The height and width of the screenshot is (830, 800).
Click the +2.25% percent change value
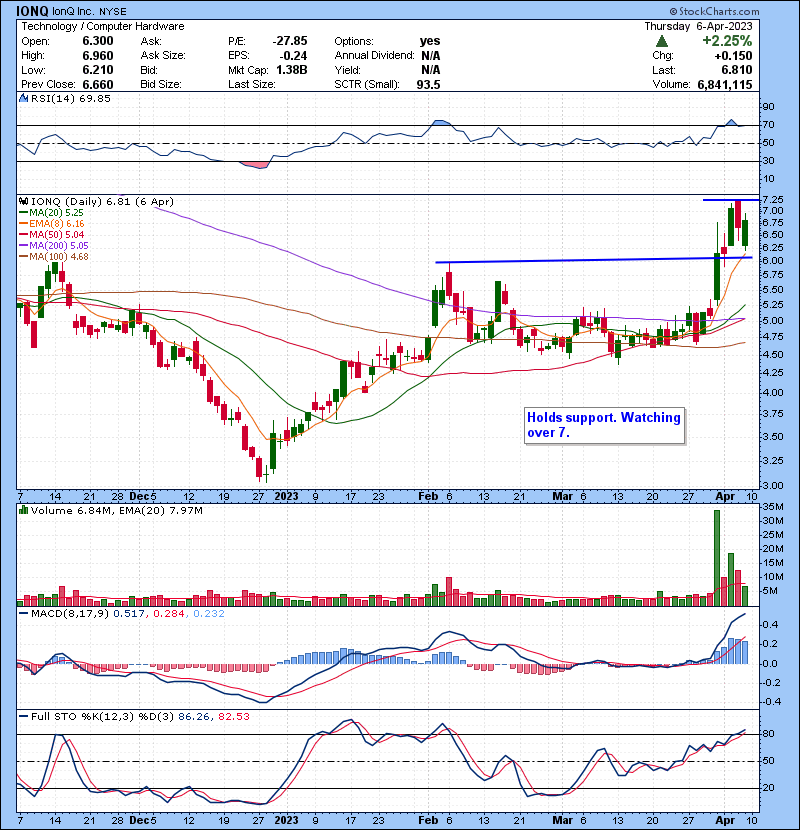pyautogui.click(x=727, y=41)
